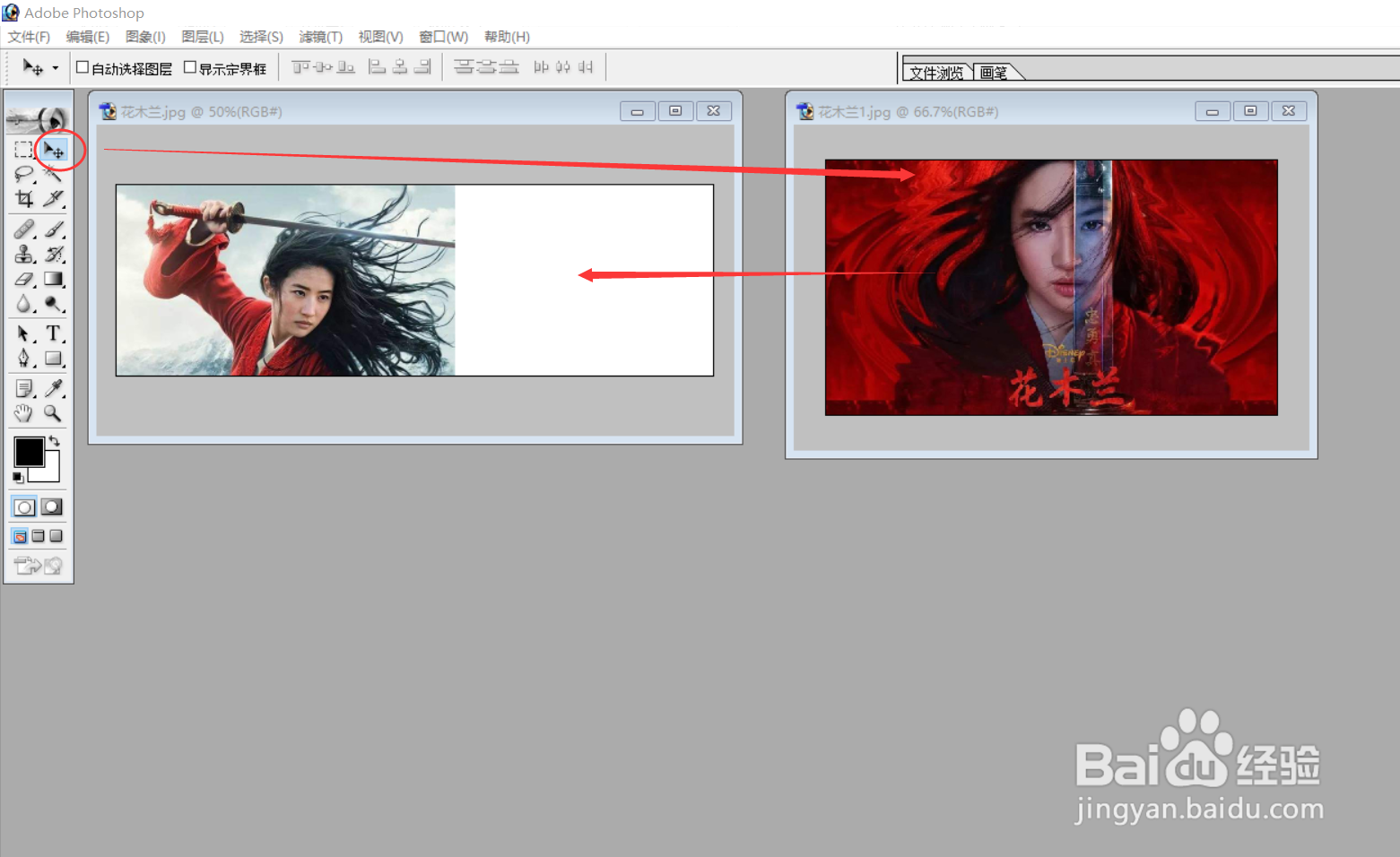
Task: Select the Clone Stamp tool
Action: [x=24, y=255]
